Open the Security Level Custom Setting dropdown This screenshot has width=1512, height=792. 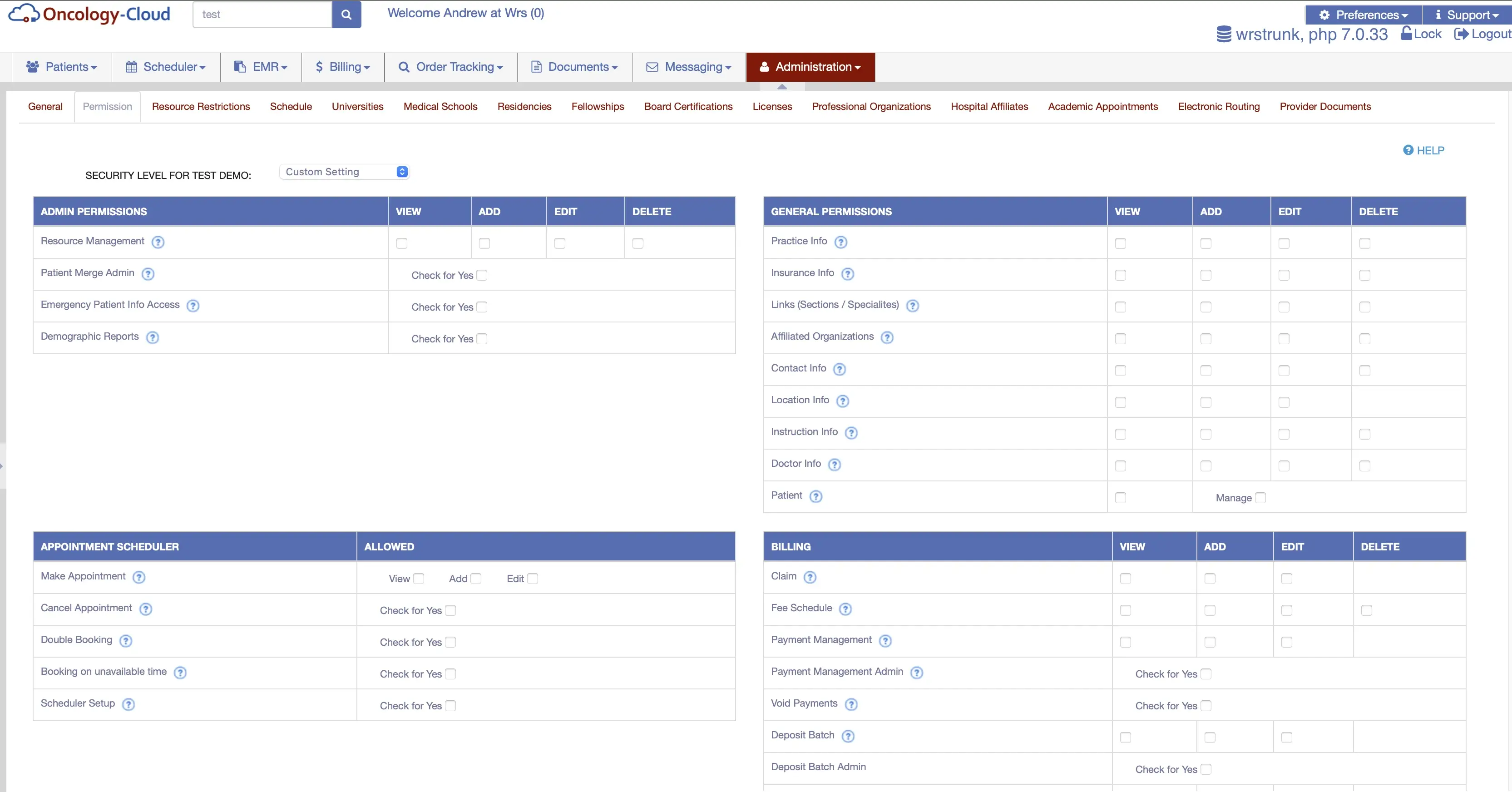(x=344, y=172)
